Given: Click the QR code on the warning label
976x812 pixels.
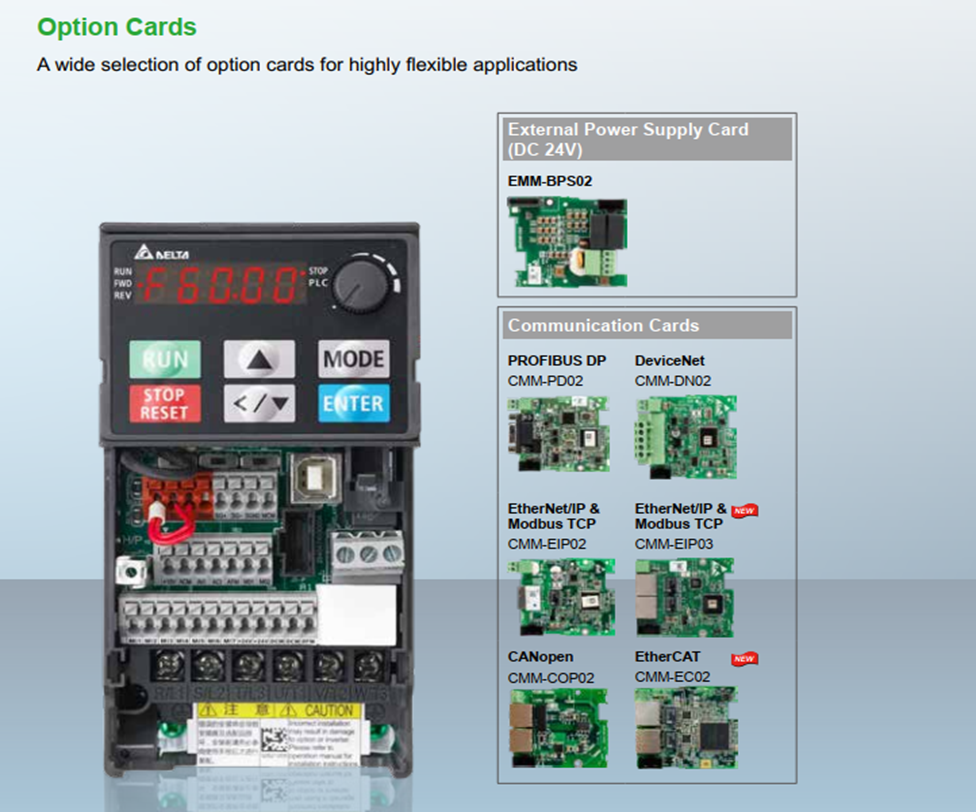Looking at the screenshot, I should [x=273, y=740].
